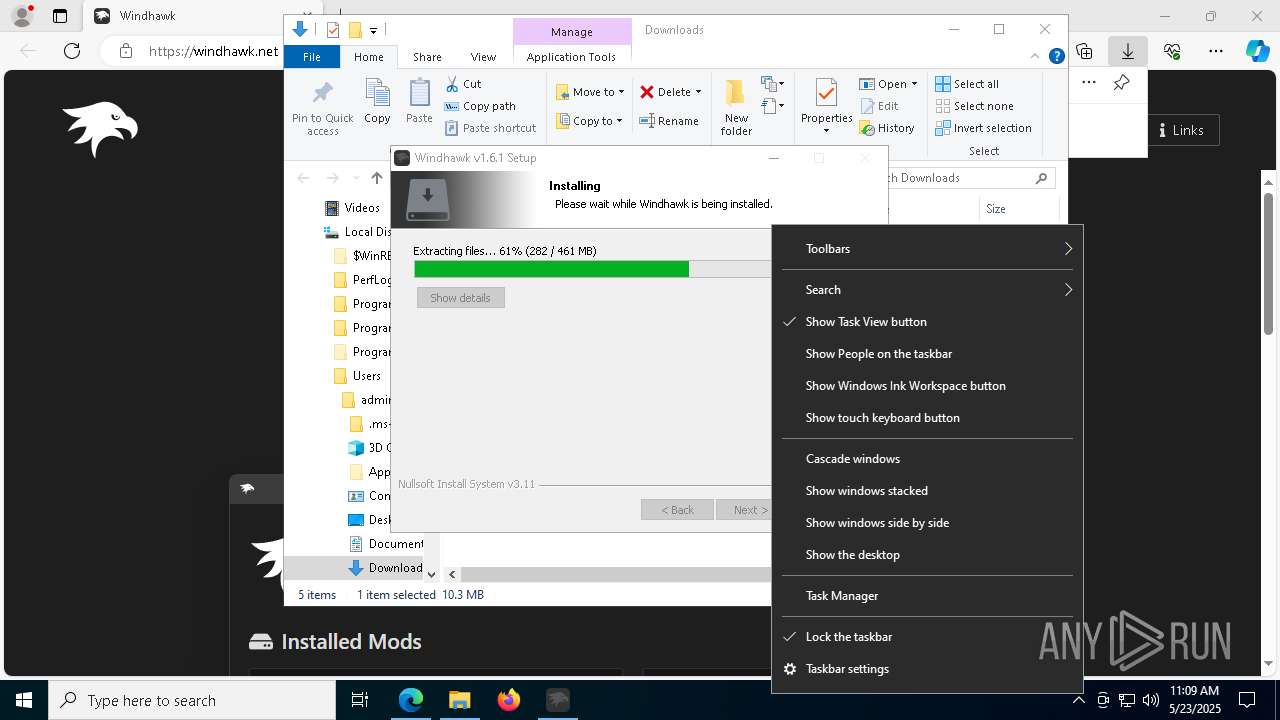The width and height of the screenshot is (1280, 720).
Task: Collapse the Explorer ribbon chevron
Action: [x=1036, y=57]
